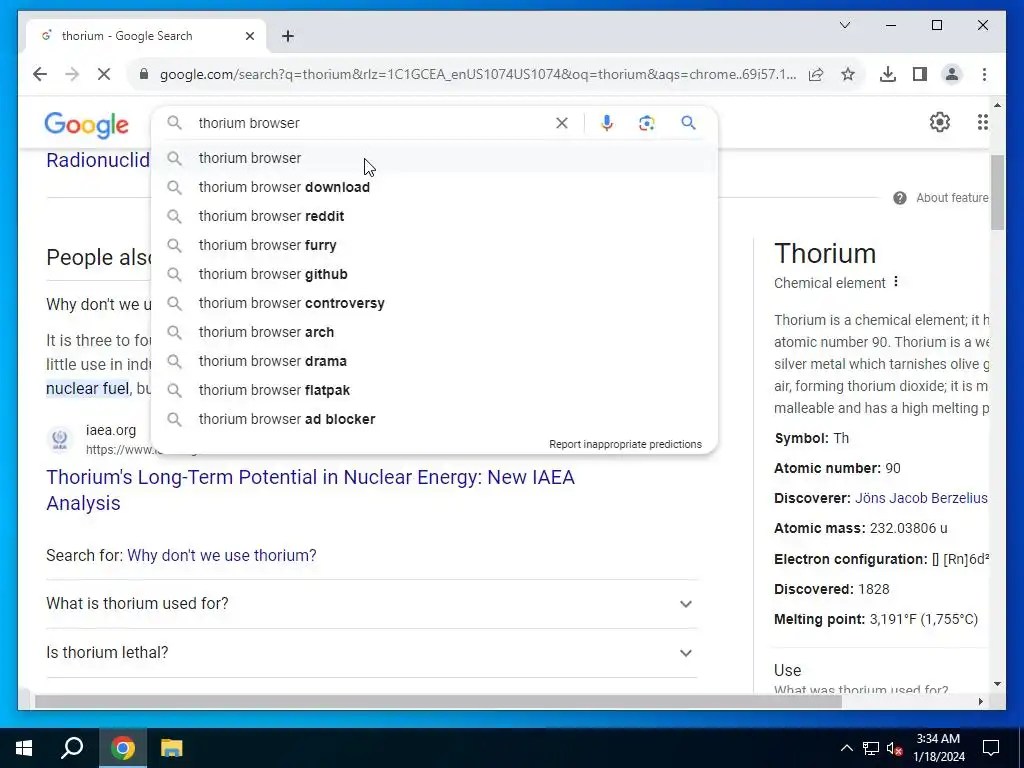Click the Google logo
This screenshot has width=1024, height=768.
(x=86, y=125)
